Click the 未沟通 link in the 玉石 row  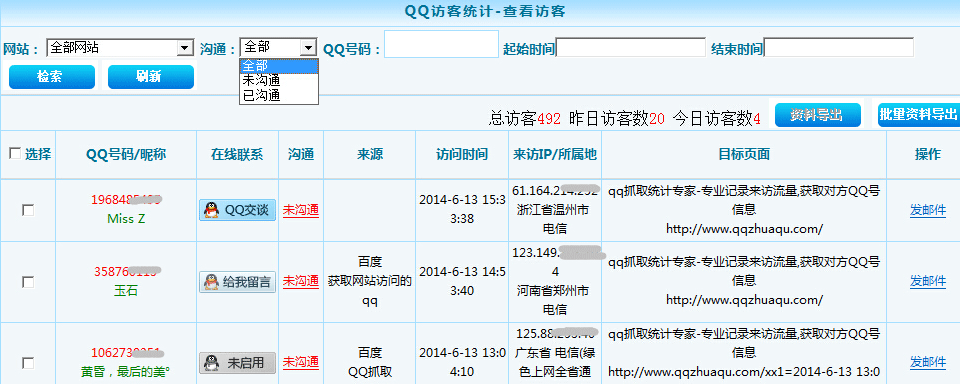301,282
